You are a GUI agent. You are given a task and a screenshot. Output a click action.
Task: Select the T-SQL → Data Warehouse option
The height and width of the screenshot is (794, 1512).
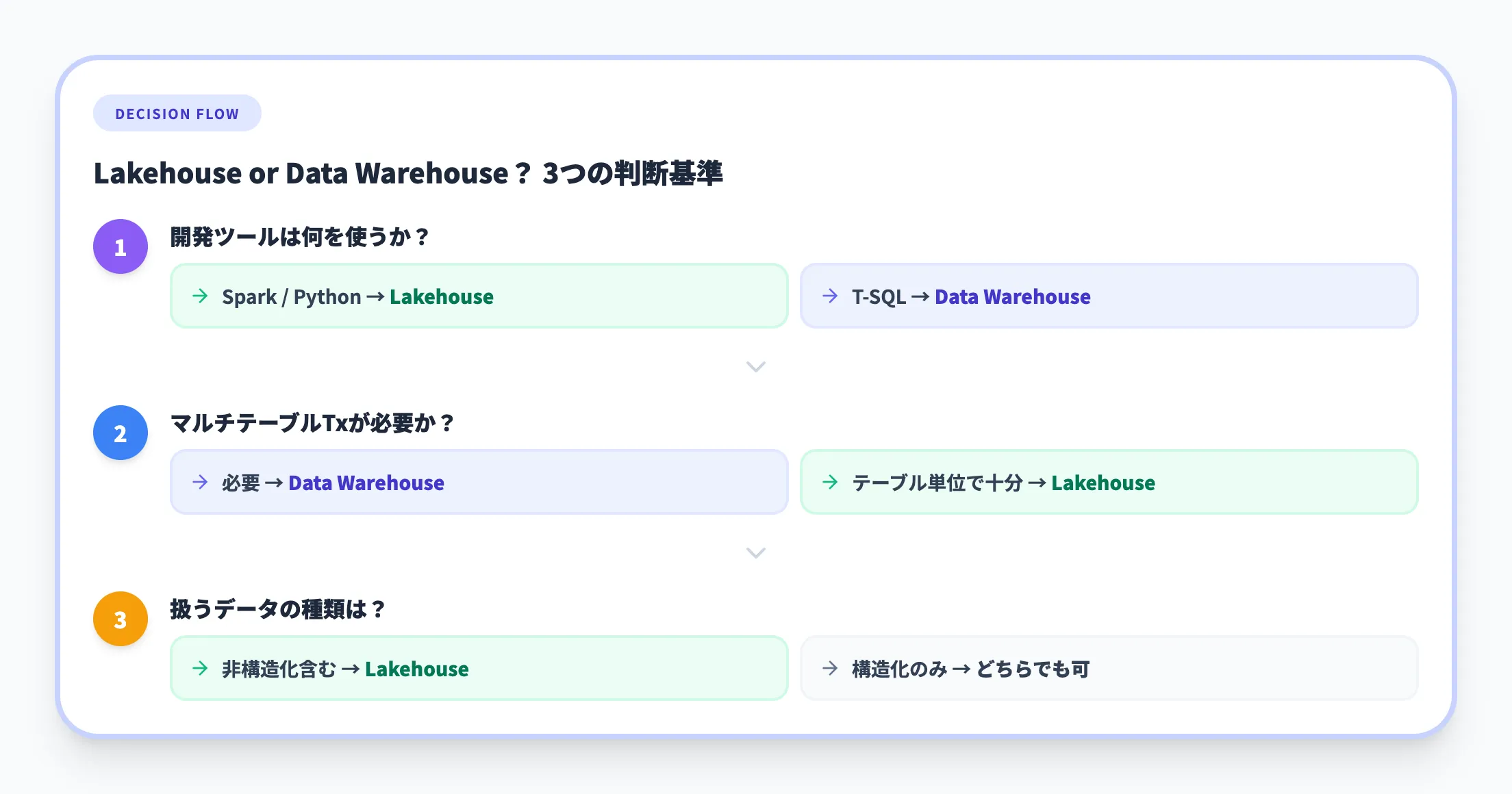click(x=1109, y=296)
